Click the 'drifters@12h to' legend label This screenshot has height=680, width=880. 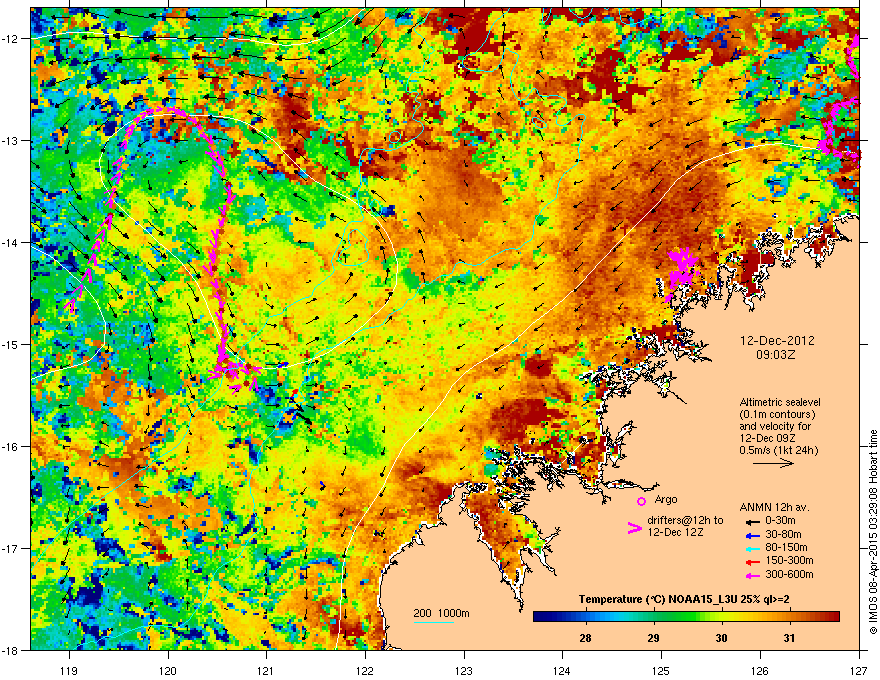685,521
